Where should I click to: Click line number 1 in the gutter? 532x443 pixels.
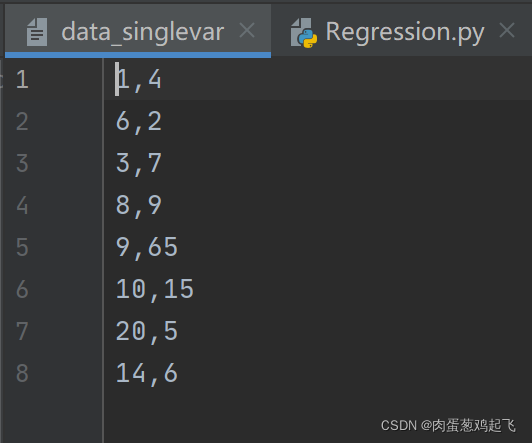[x=22, y=80]
